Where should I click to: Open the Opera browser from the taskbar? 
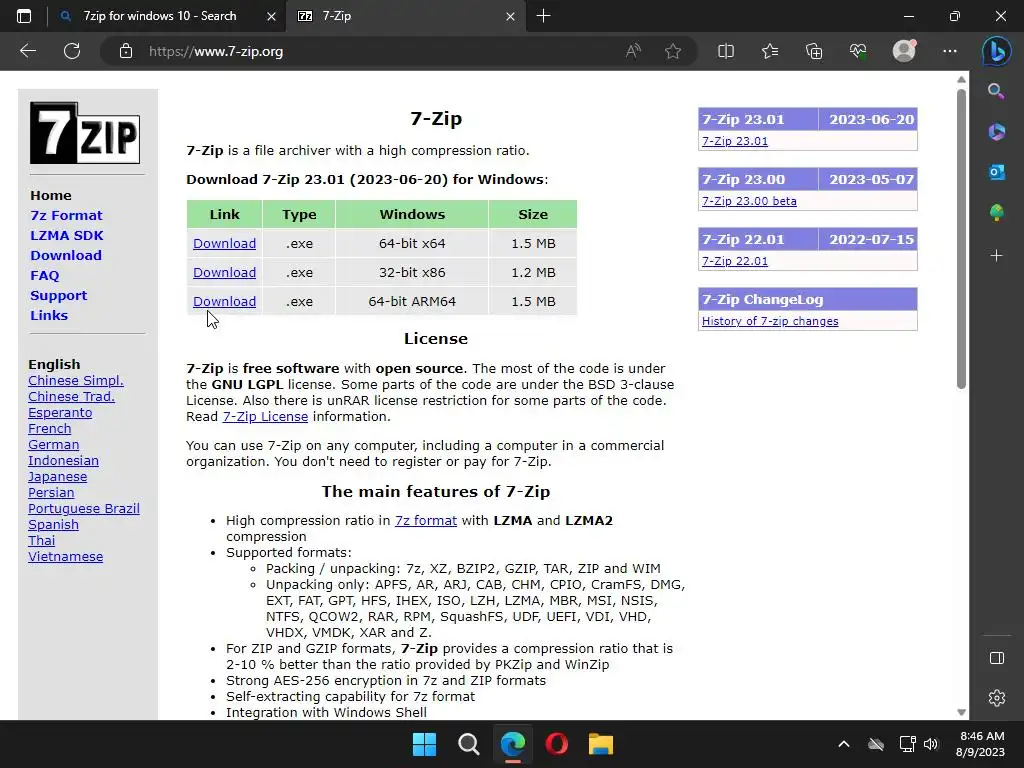pos(556,744)
